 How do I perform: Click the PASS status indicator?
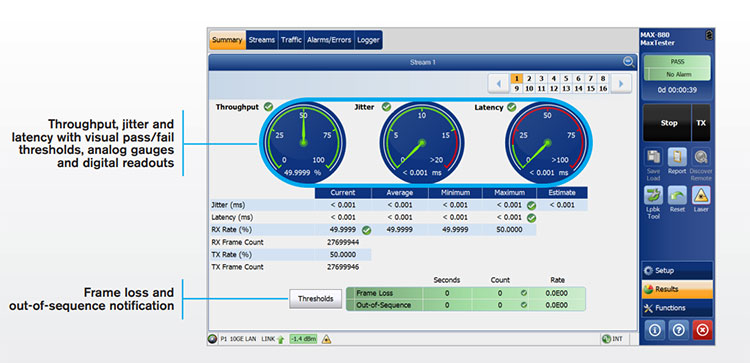tap(677, 62)
